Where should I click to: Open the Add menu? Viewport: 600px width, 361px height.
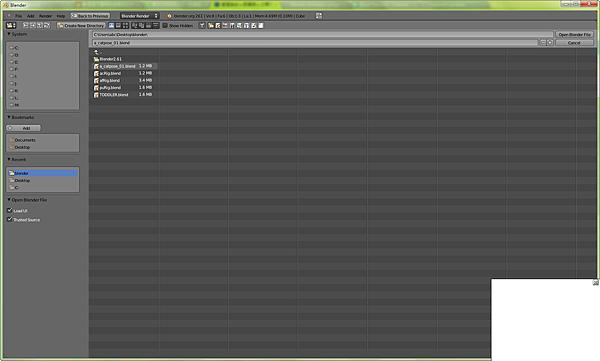31,16
